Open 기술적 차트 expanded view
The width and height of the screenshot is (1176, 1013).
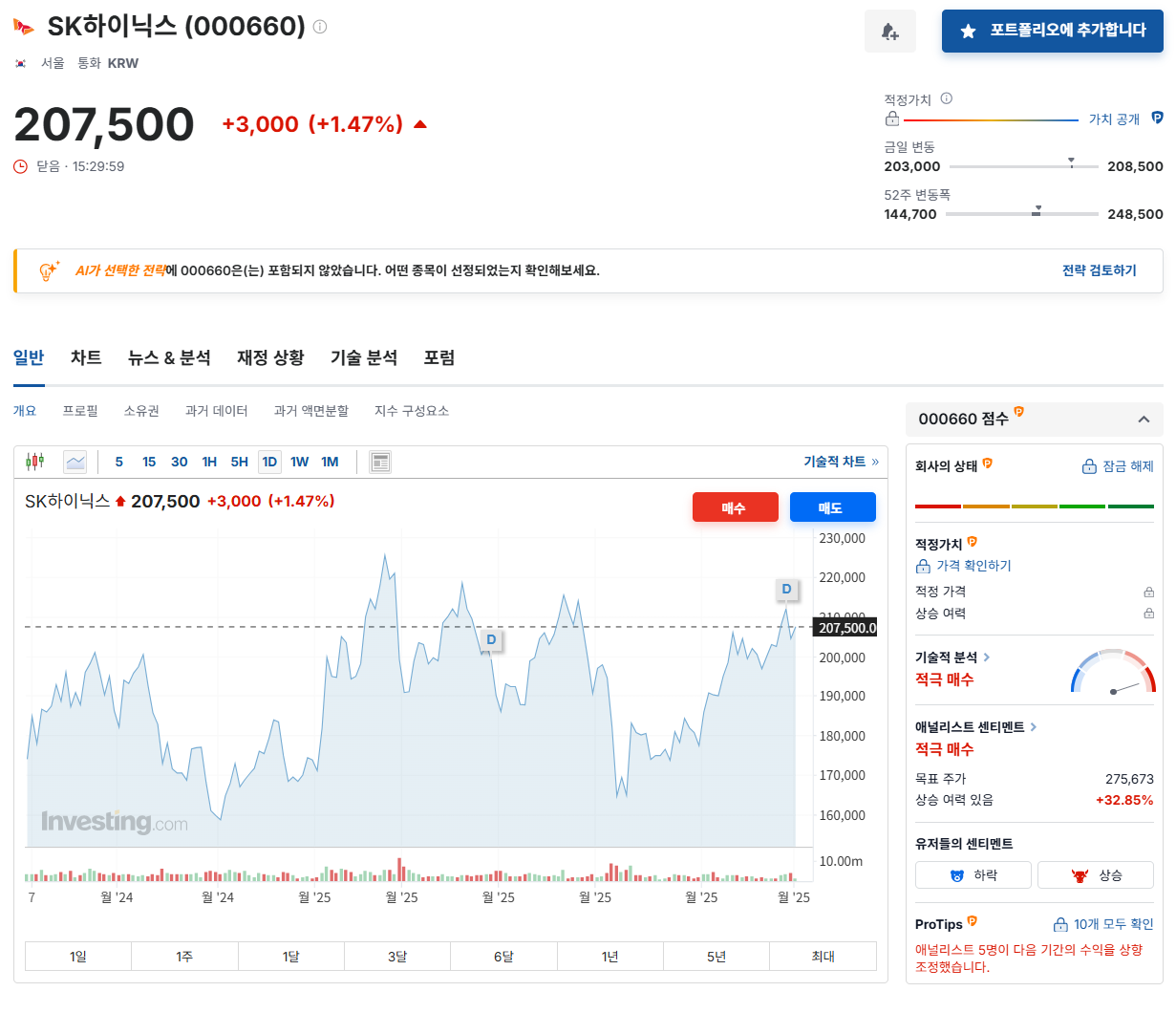pos(841,462)
